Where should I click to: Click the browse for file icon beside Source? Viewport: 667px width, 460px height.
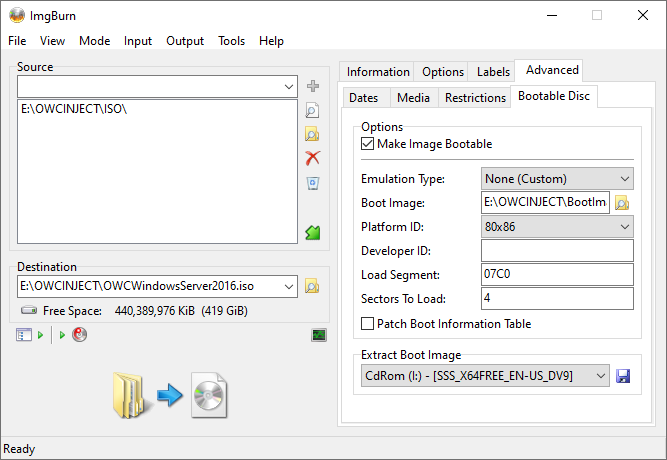click(312, 110)
